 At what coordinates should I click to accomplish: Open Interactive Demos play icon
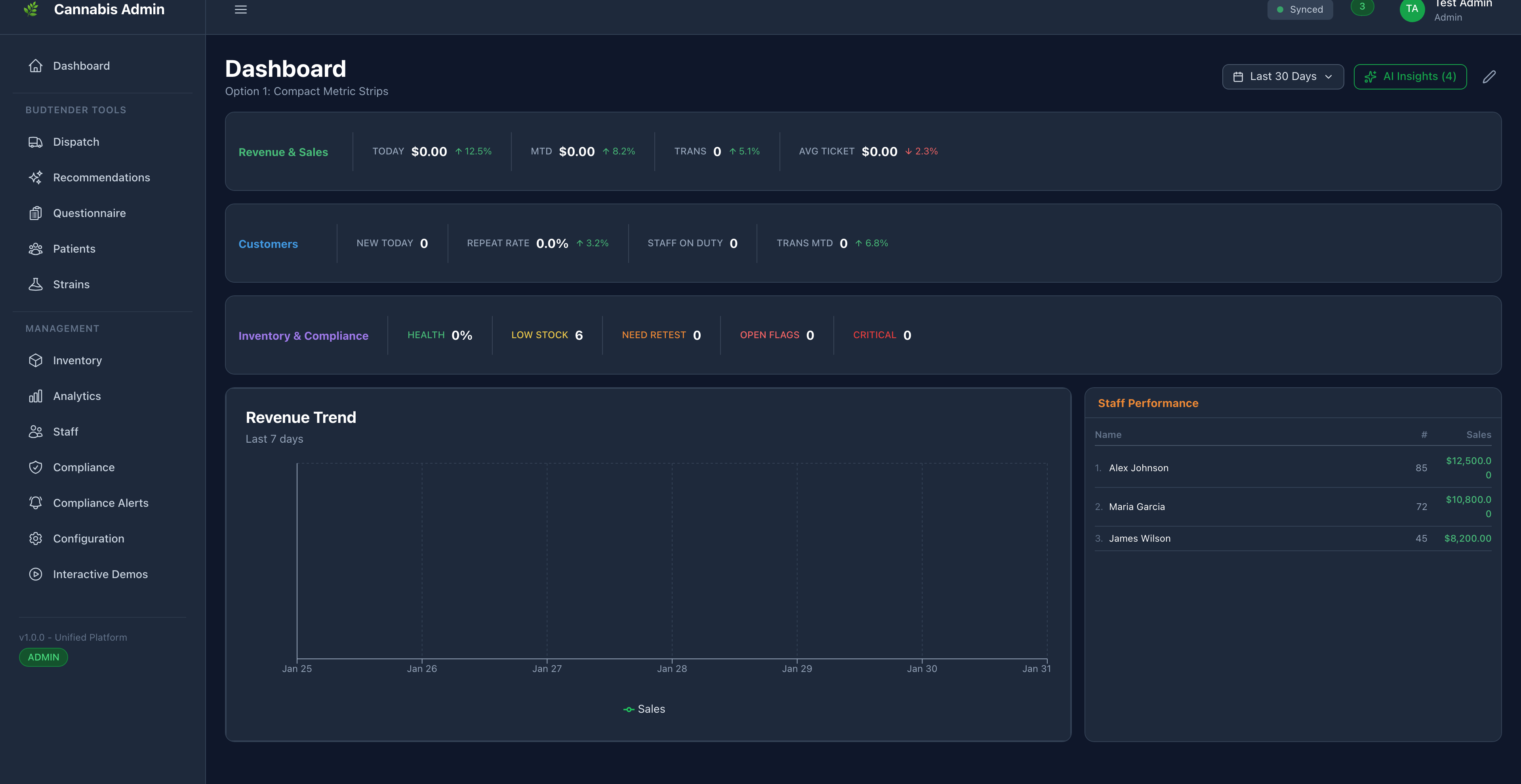(x=35, y=573)
